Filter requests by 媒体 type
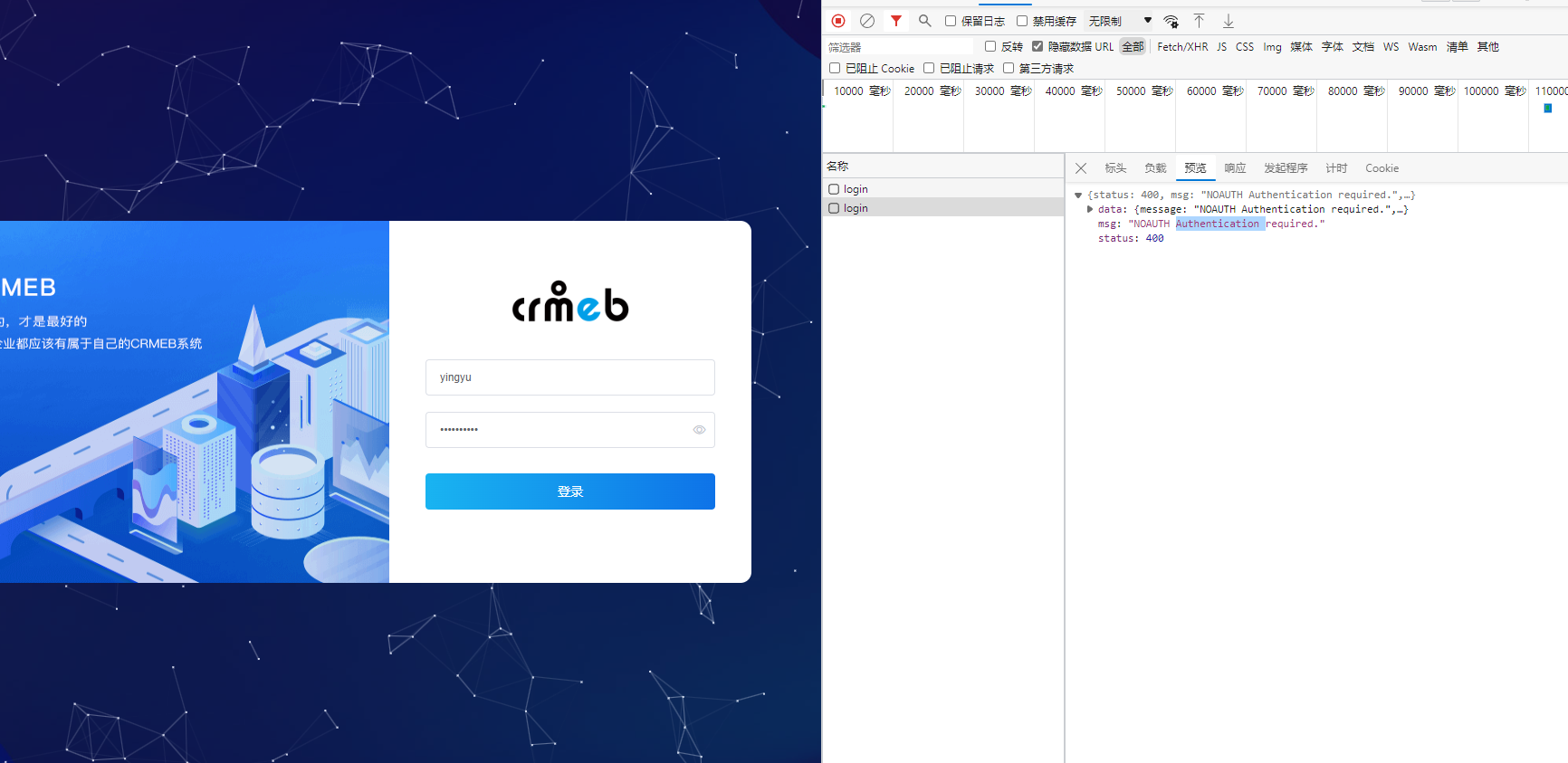 [x=1301, y=47]
